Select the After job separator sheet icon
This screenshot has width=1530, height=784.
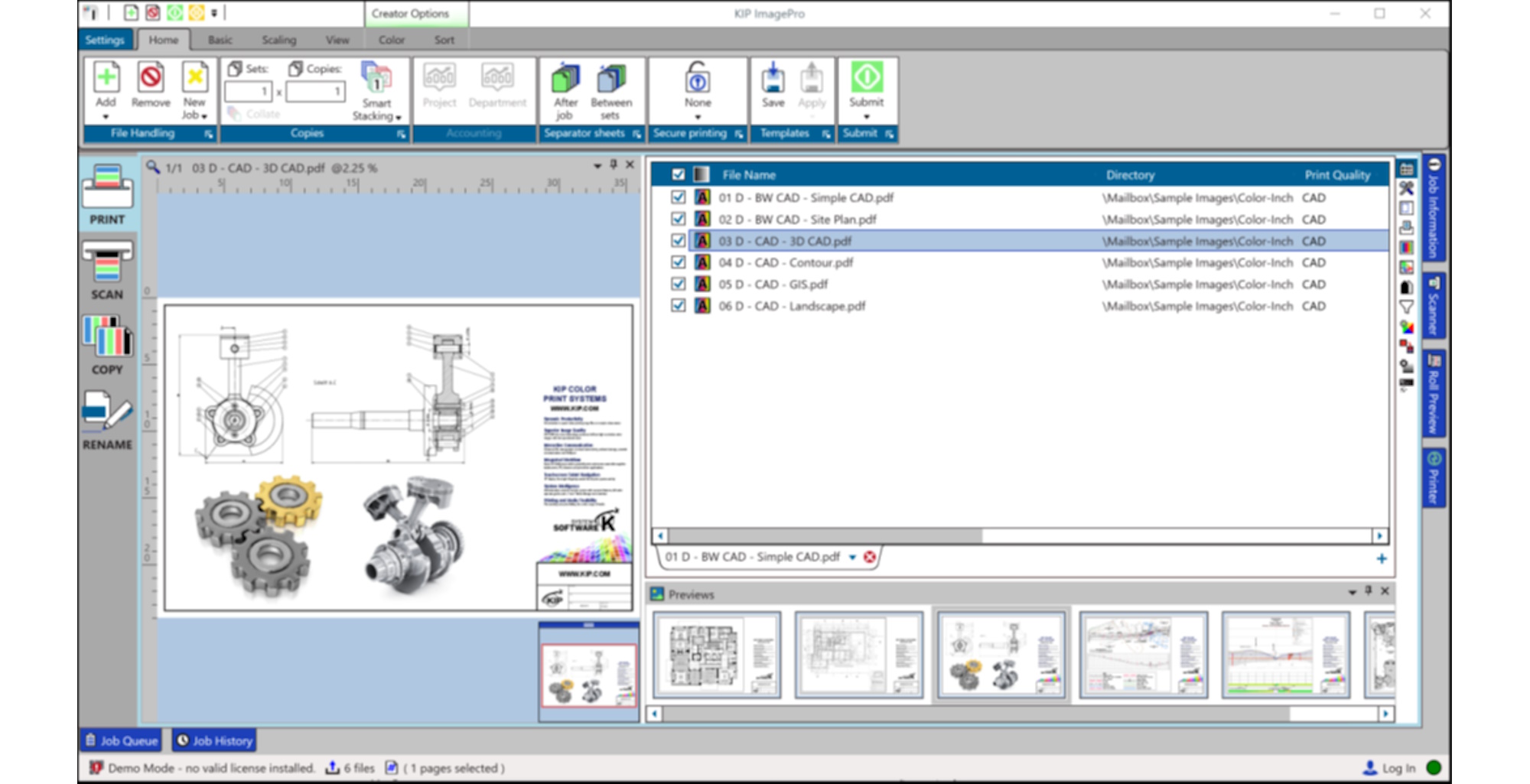click(x=565, y=79)
